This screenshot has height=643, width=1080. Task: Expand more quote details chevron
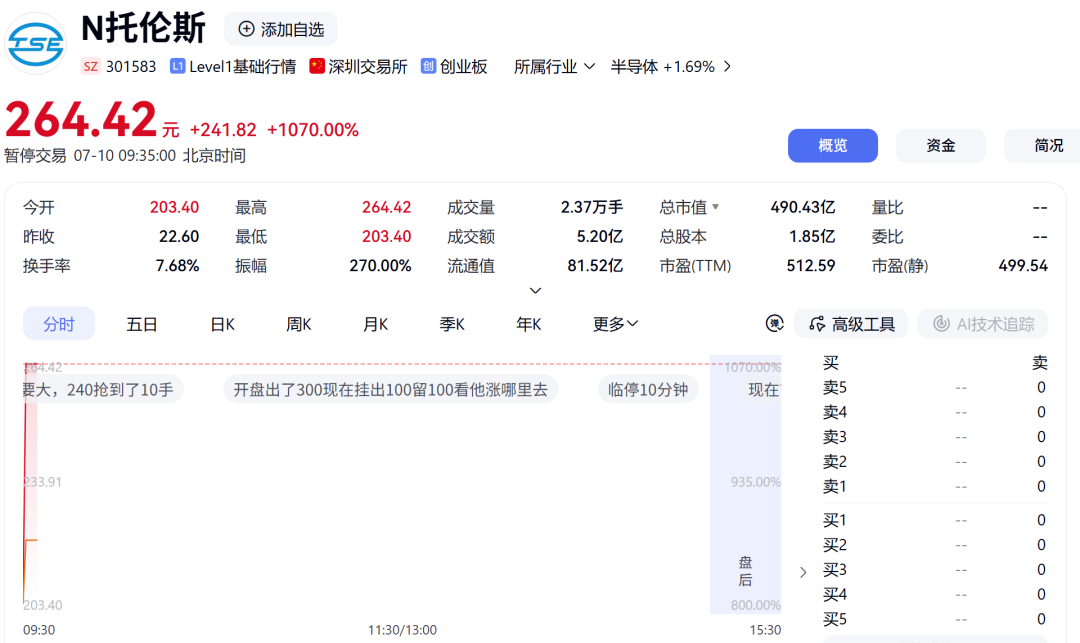pyautogui.click(x=535, y=291)
